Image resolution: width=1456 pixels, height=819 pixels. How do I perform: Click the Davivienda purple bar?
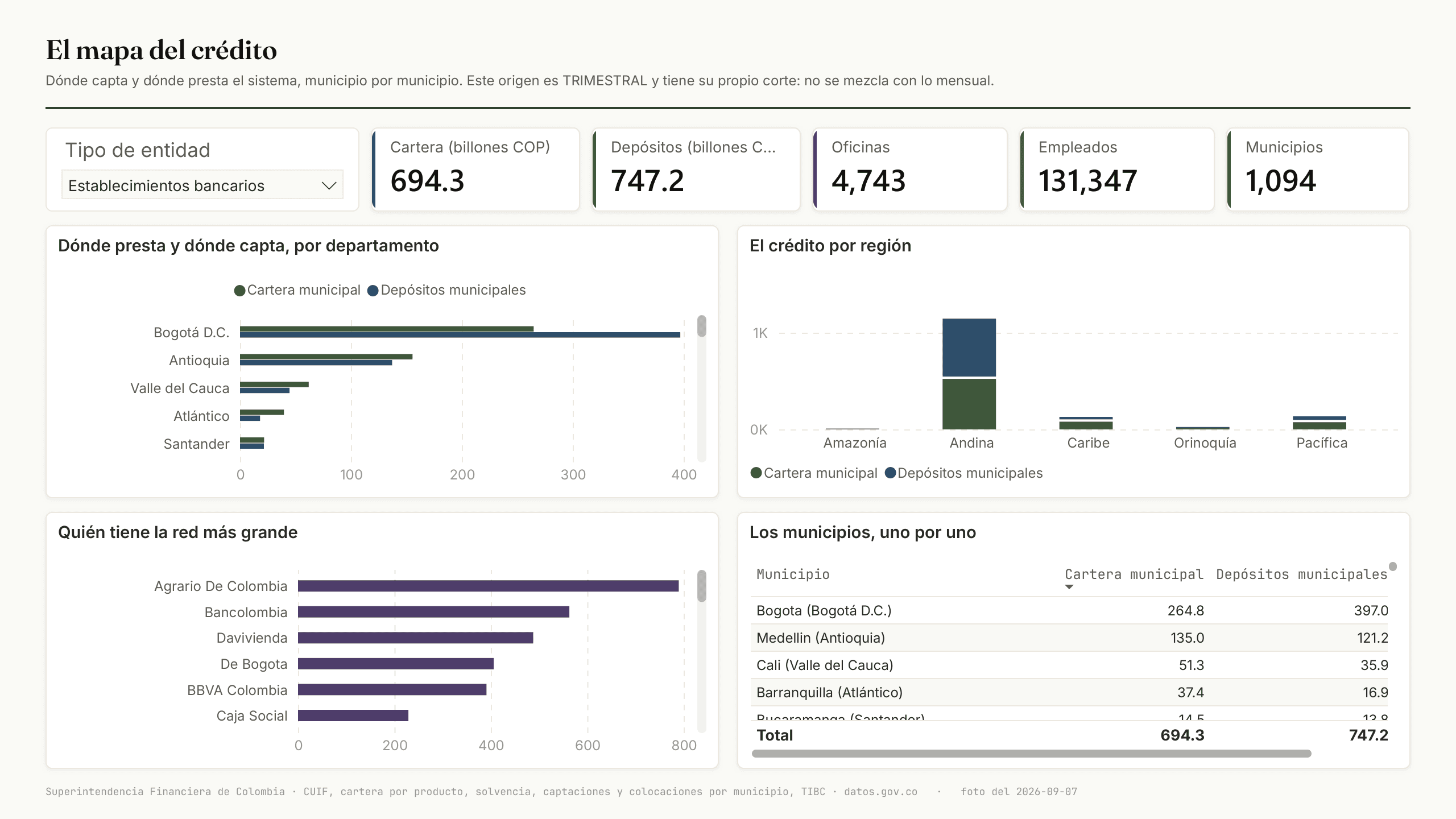click(416, 638)
